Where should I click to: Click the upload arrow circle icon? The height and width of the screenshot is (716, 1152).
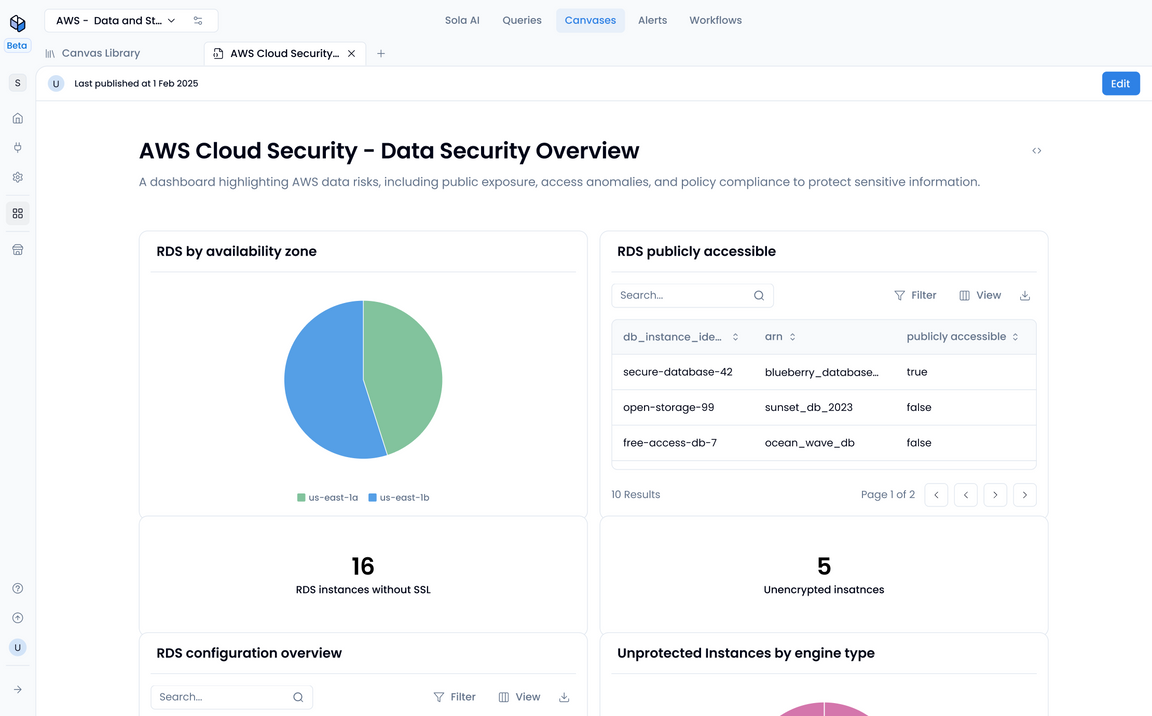tap(18, 618)
